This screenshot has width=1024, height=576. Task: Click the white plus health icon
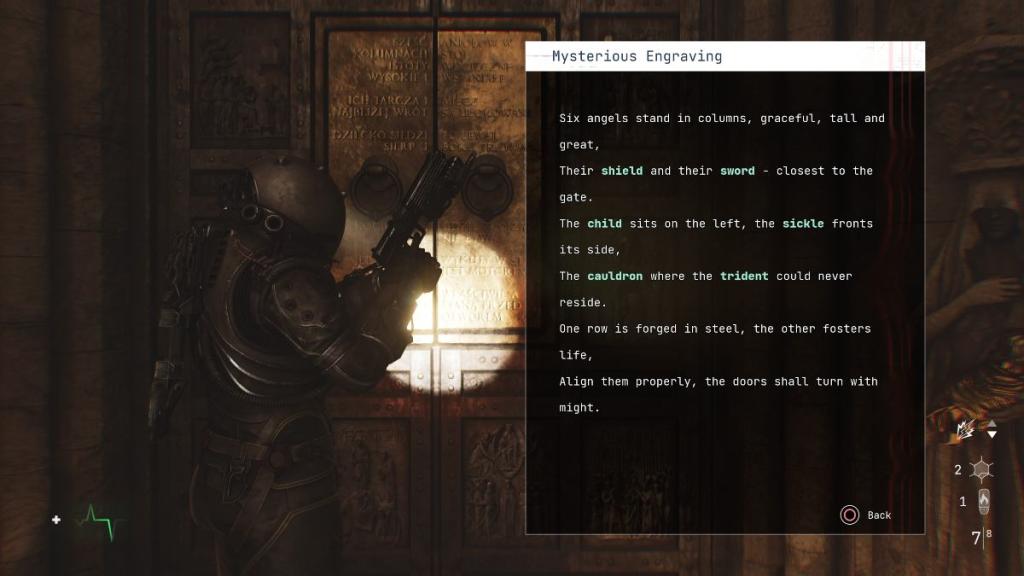[x=56, y=520]
